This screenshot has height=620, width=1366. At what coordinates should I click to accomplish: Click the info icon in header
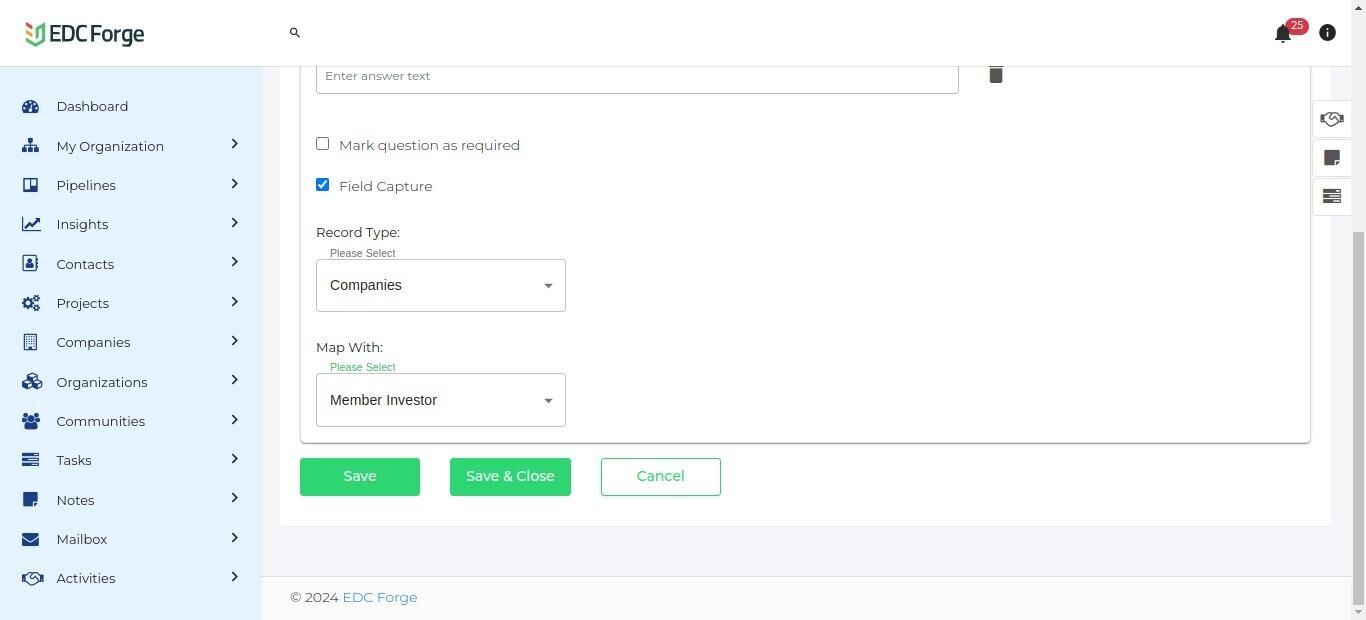1327,33
